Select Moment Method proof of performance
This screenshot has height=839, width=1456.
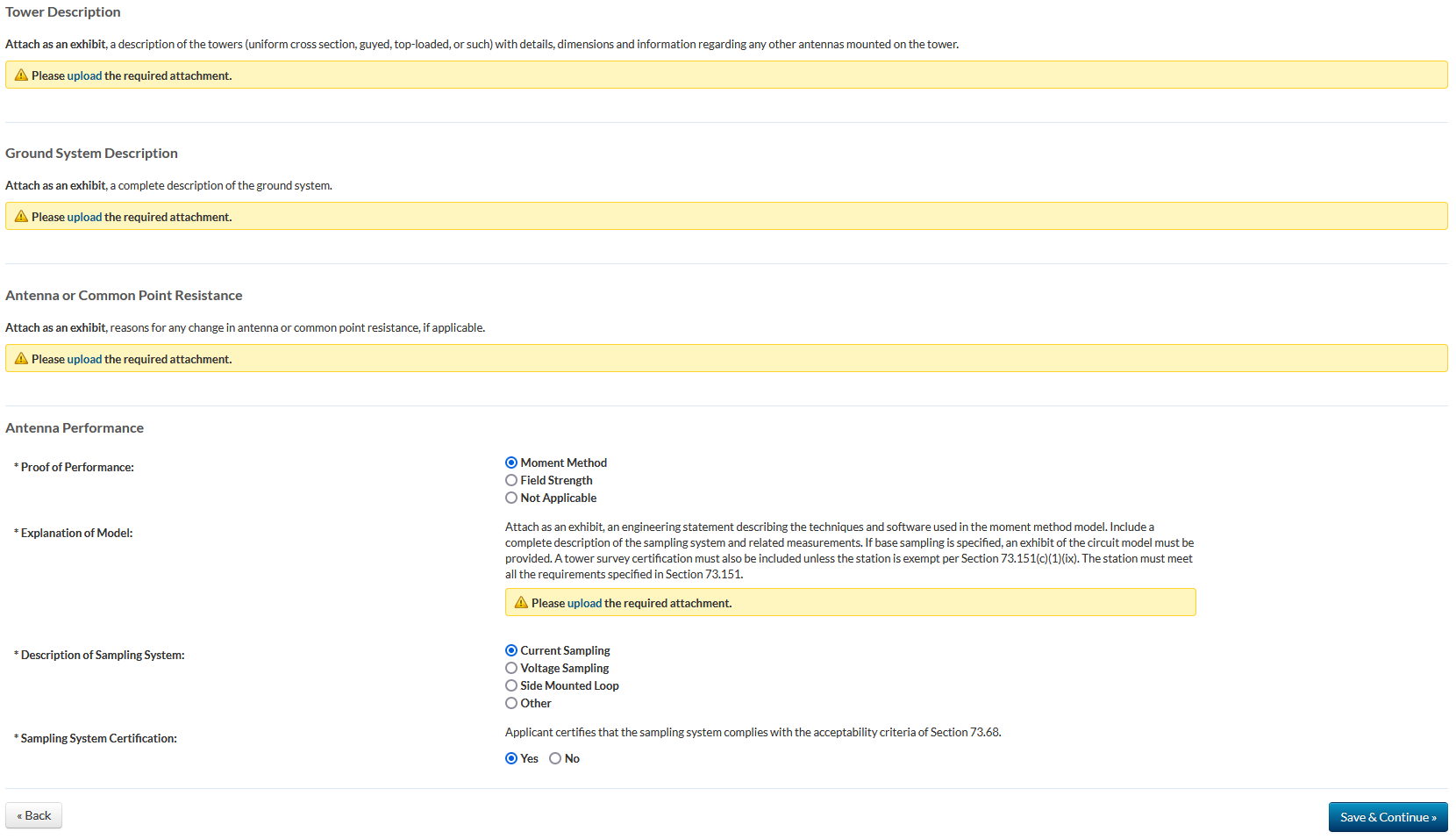point(511,463)
